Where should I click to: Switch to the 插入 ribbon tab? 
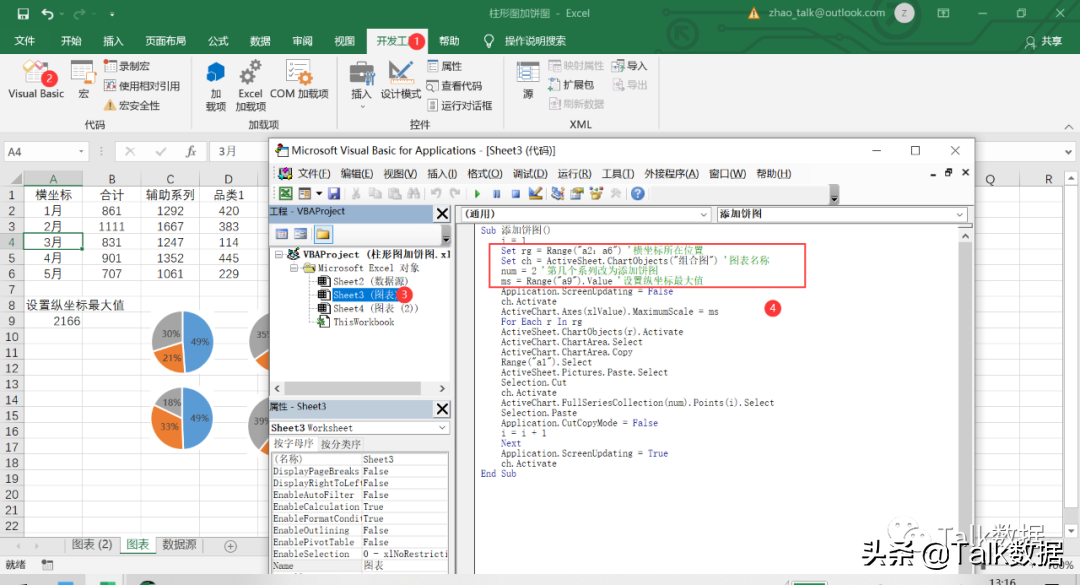(113, 41)
